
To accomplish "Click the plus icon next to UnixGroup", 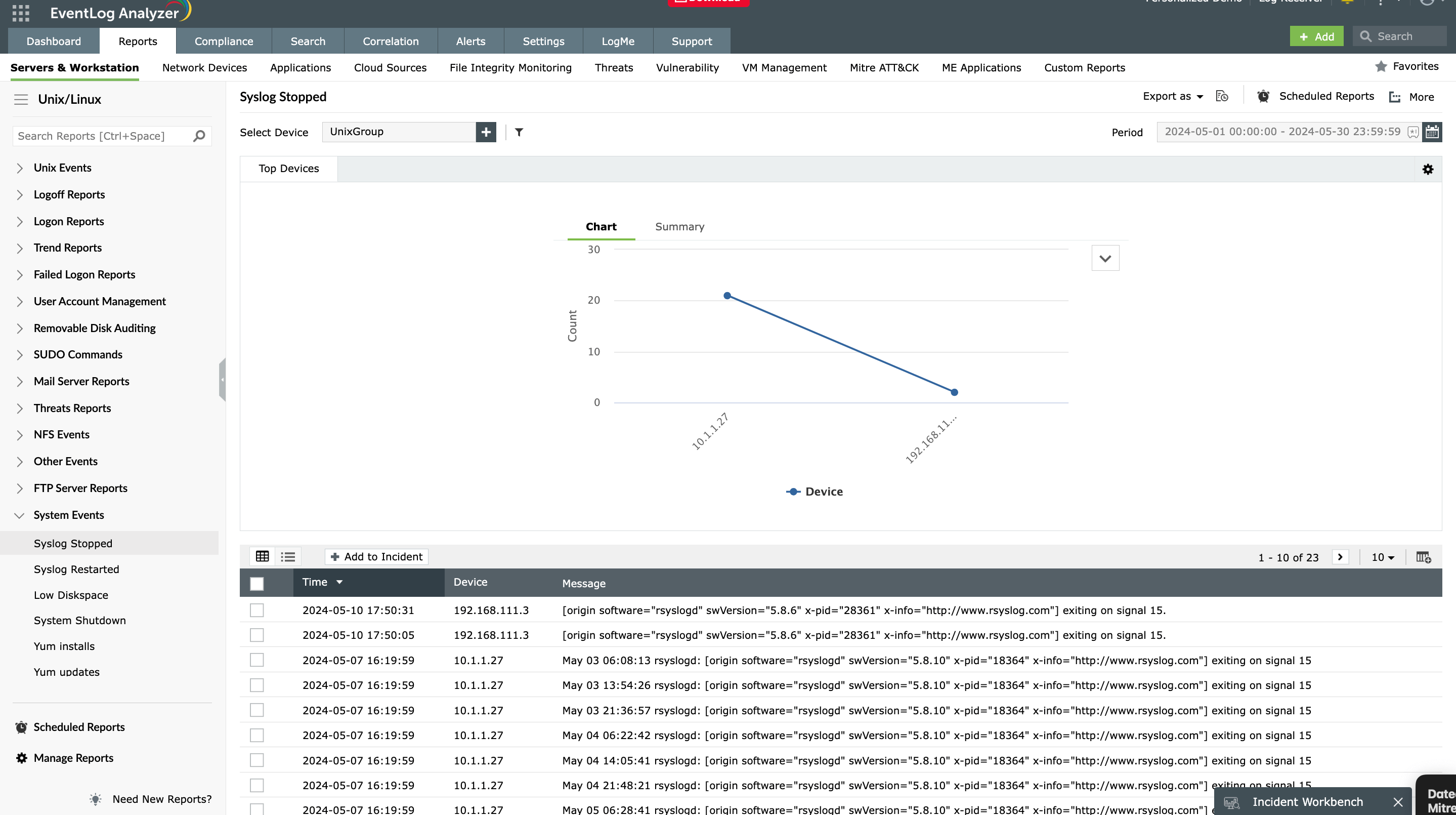I will [486, 132].
